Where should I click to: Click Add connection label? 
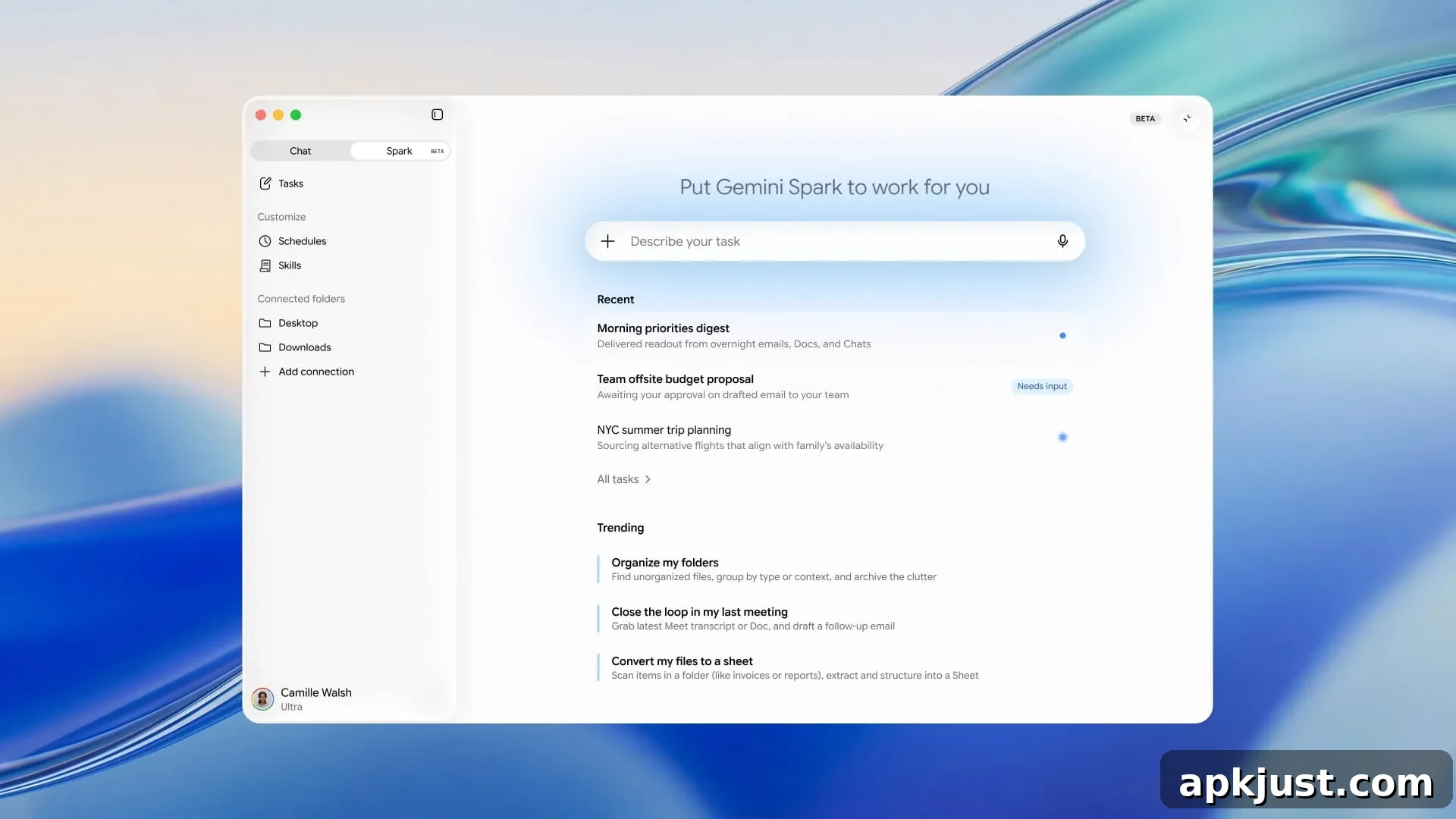pos(316,372)
